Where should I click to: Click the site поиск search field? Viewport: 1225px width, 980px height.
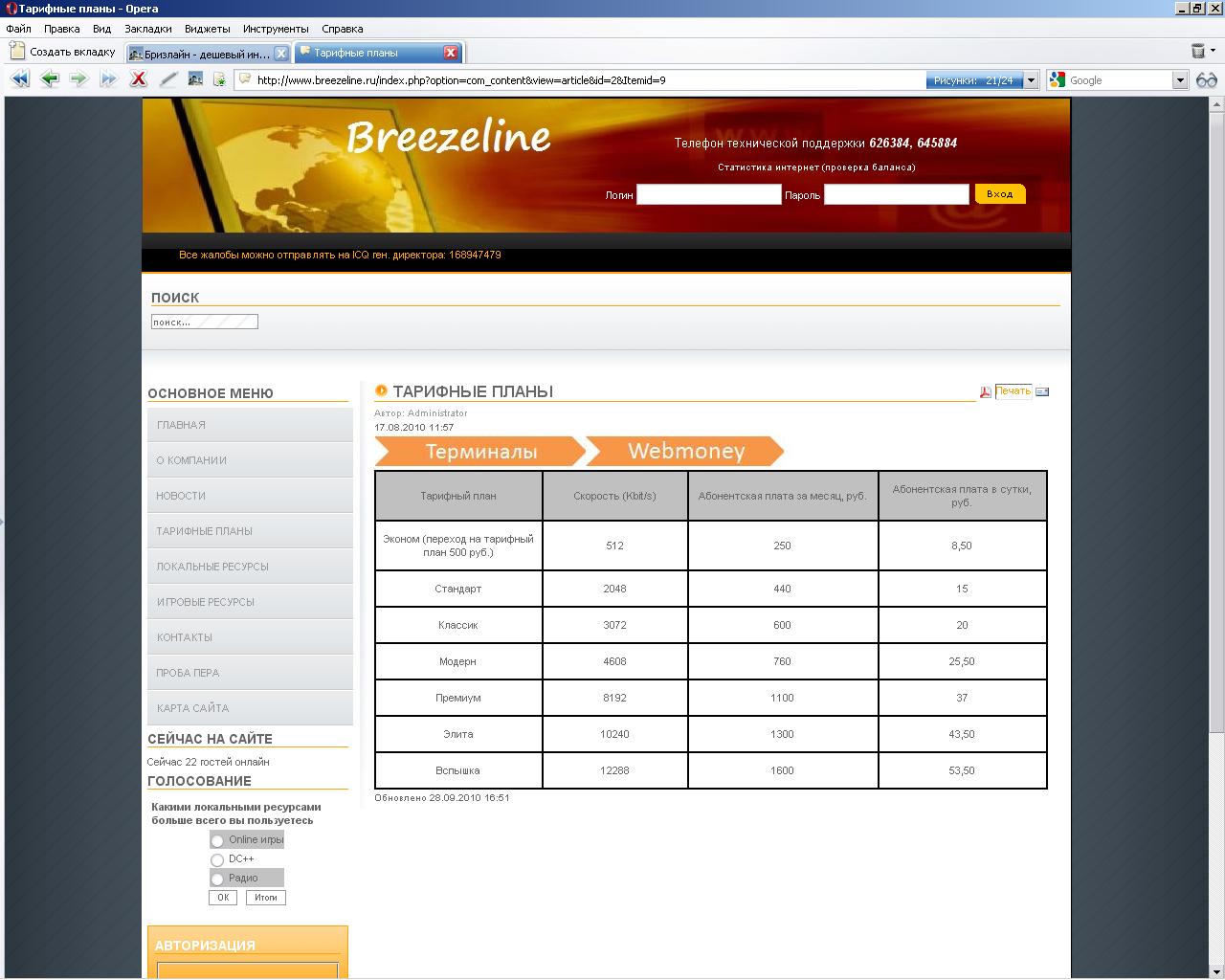205,322
